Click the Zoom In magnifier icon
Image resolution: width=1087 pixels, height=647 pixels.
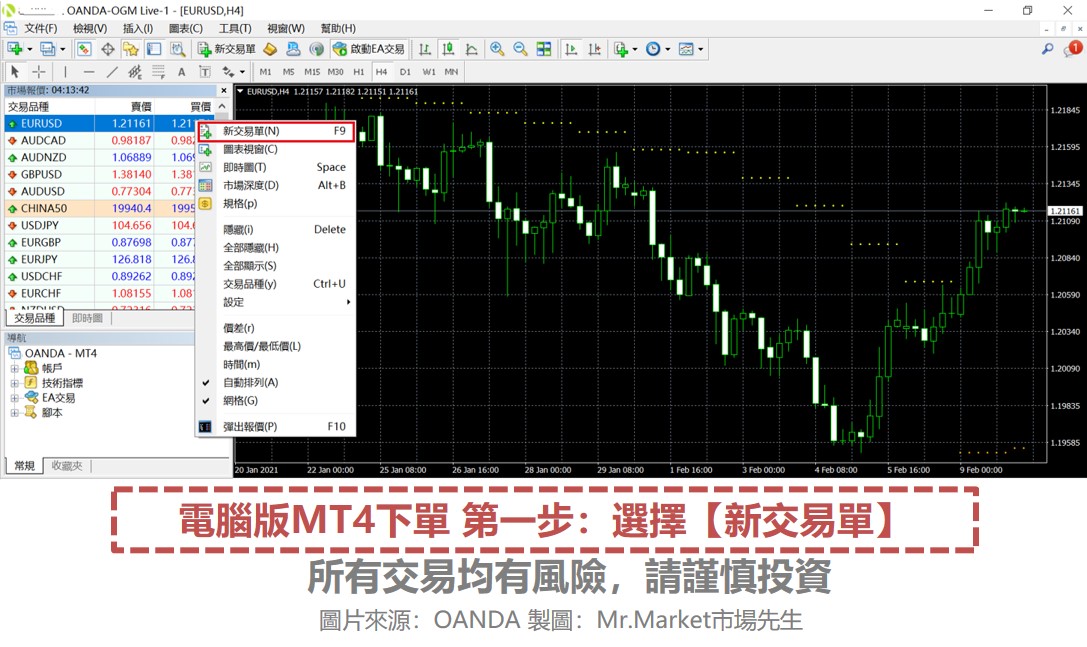pos(497,49)
